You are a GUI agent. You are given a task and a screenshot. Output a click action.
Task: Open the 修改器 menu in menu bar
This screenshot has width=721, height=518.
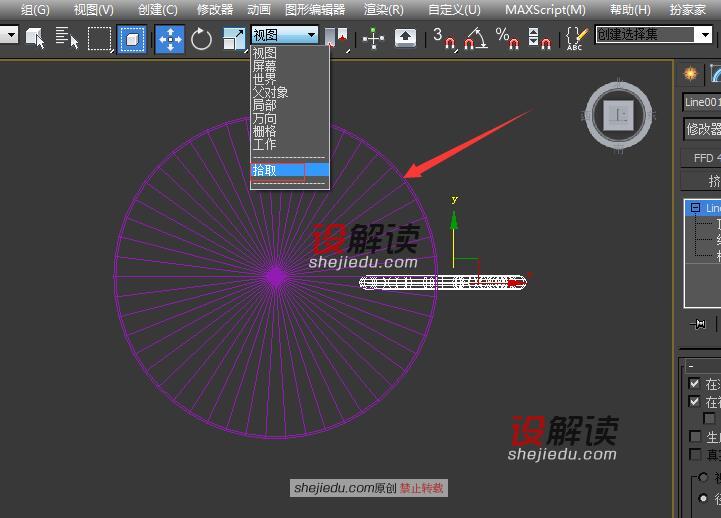[215, 9]
